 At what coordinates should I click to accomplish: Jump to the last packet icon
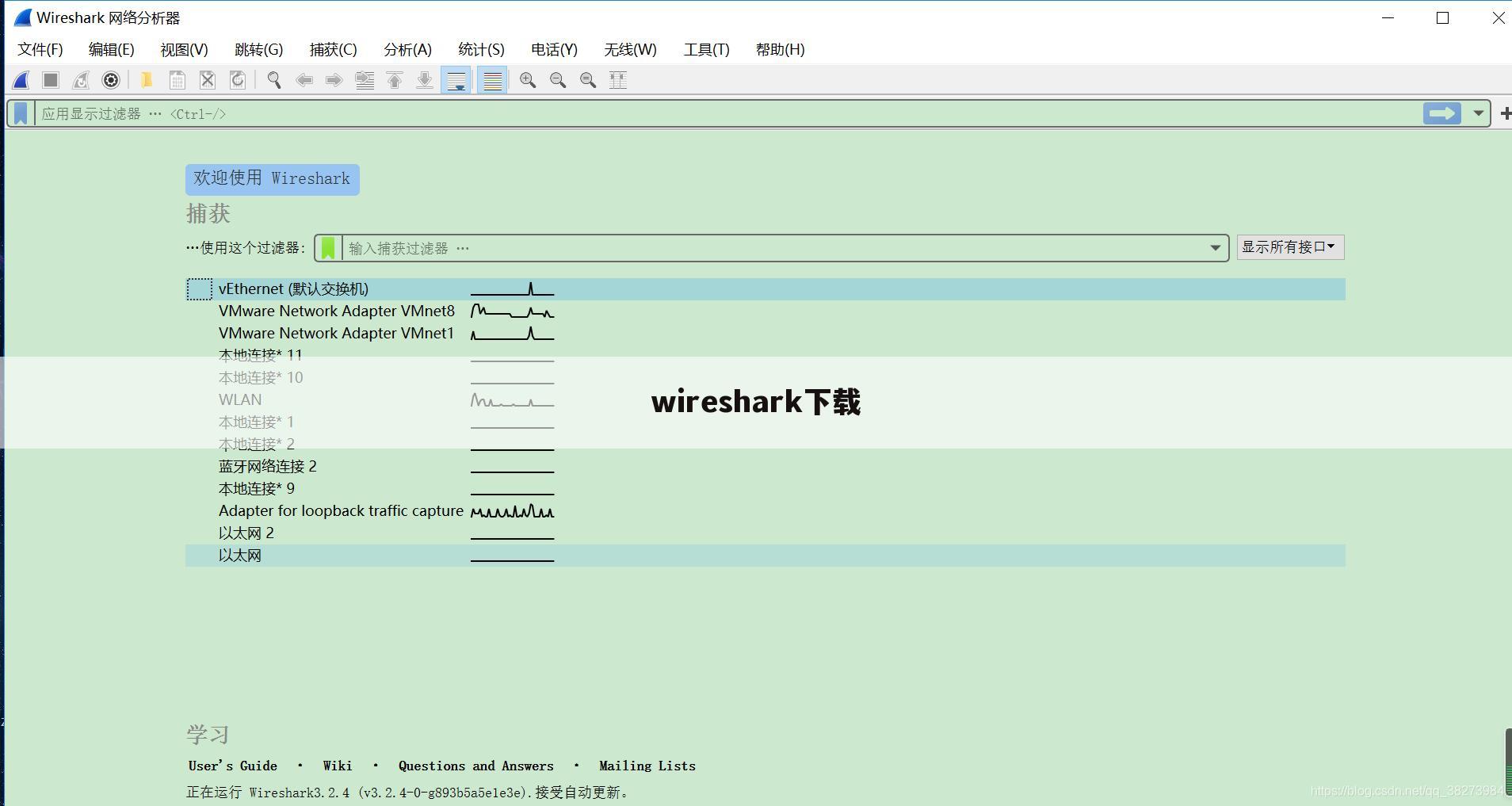point(425,80)
